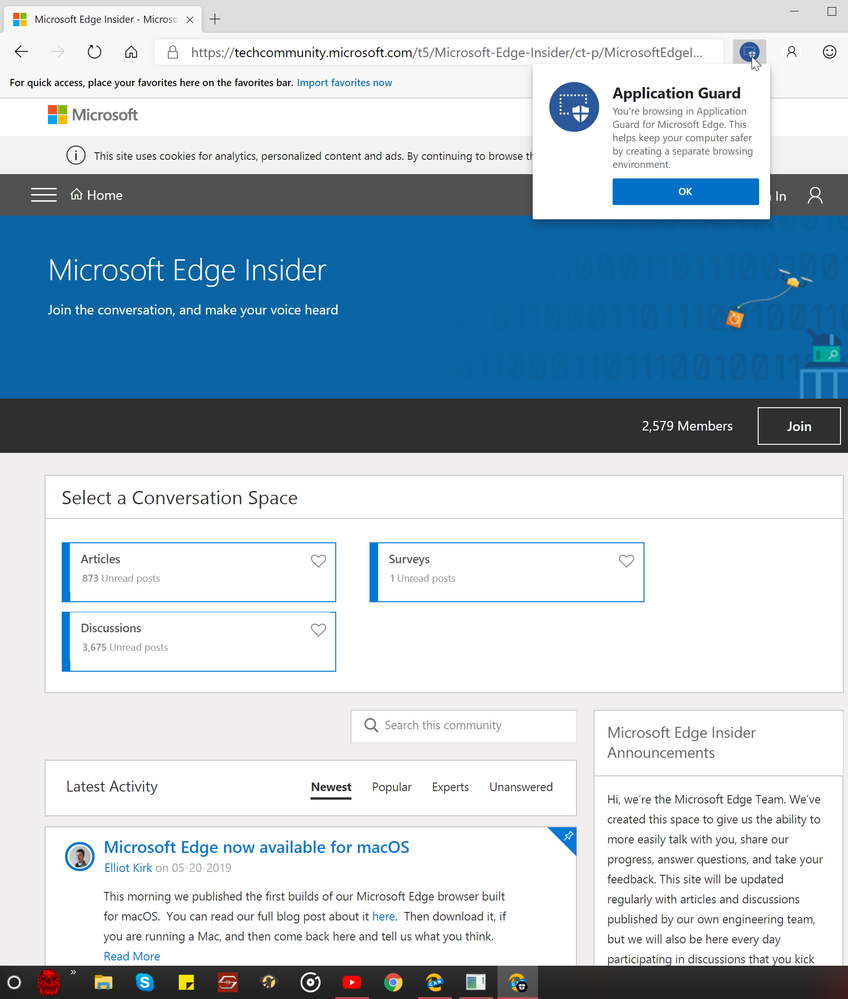
Task: Click the Join community button
Action: click(x=799, y=426)
